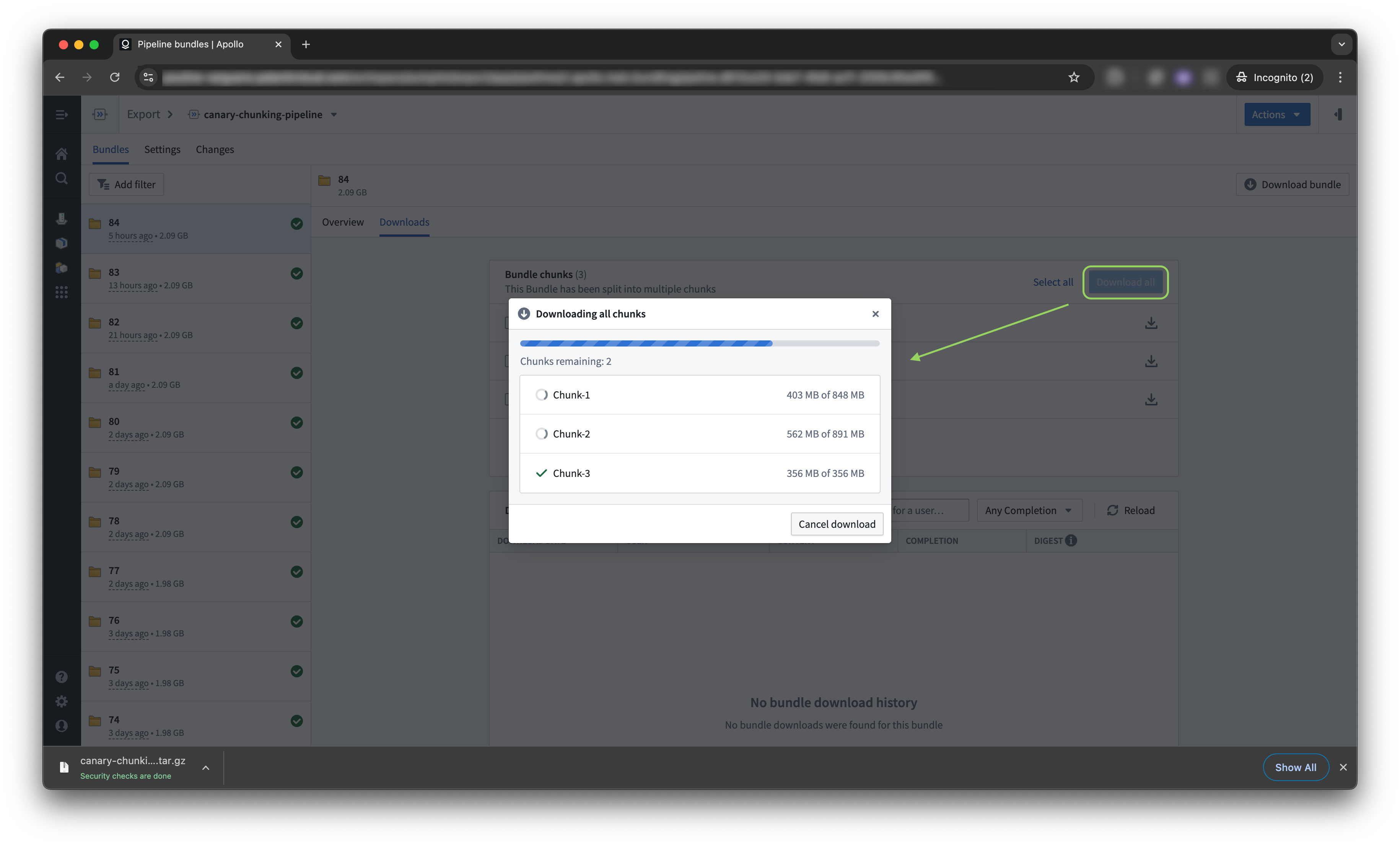This screenshot has height=846, width=1400.
Task: Click Add filter button
Action: [126, 185]
